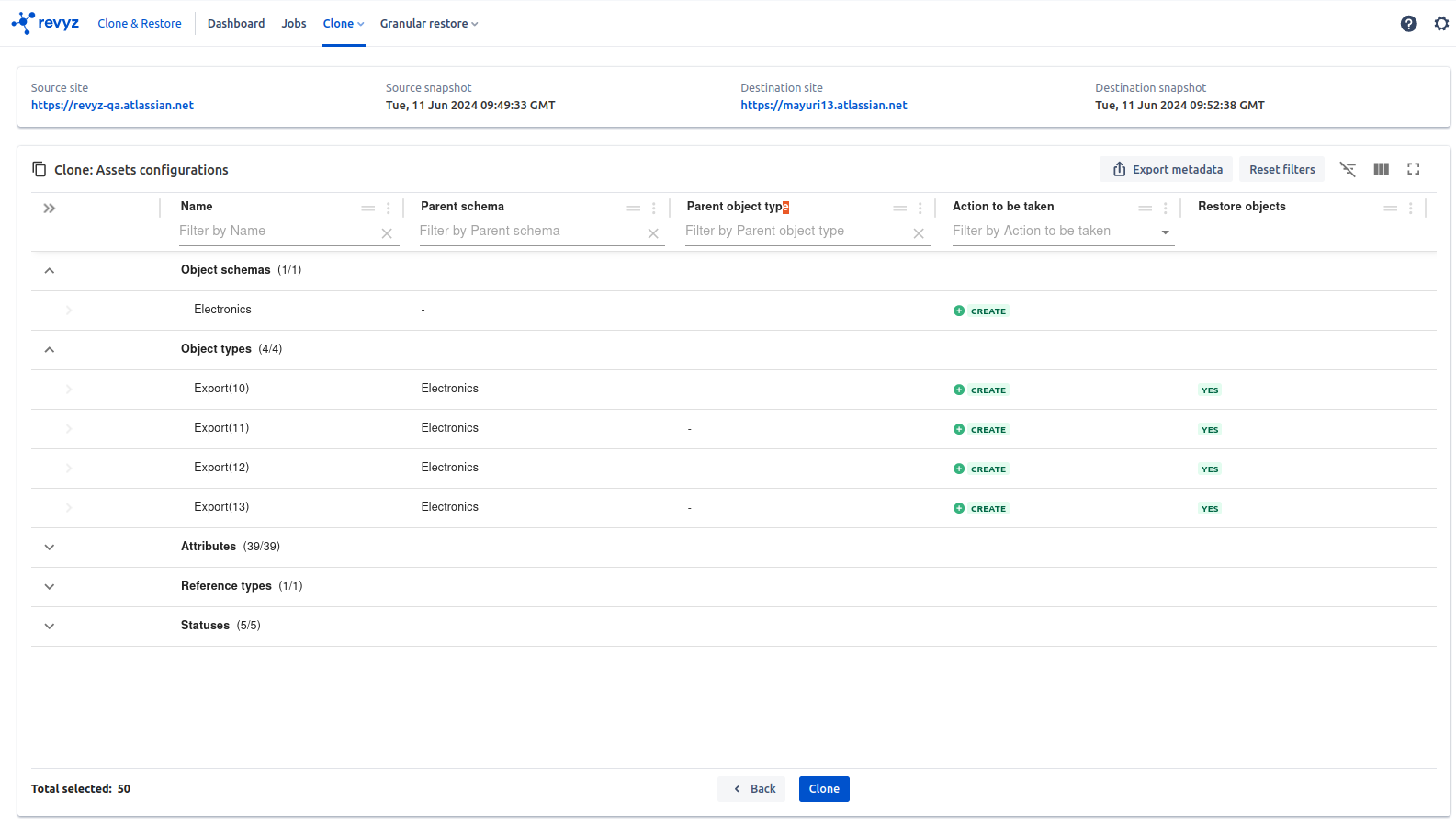Expand the Attributes group
Viewport: 1456px width, 836px height.
tap(50, 547)
